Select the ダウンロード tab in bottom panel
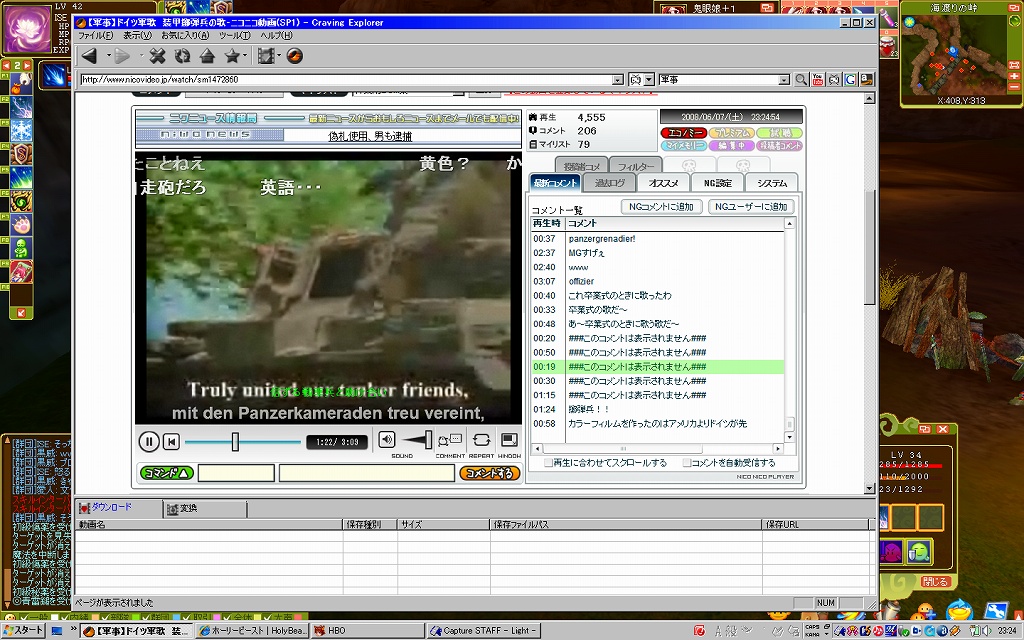 (x=118, y=507)
